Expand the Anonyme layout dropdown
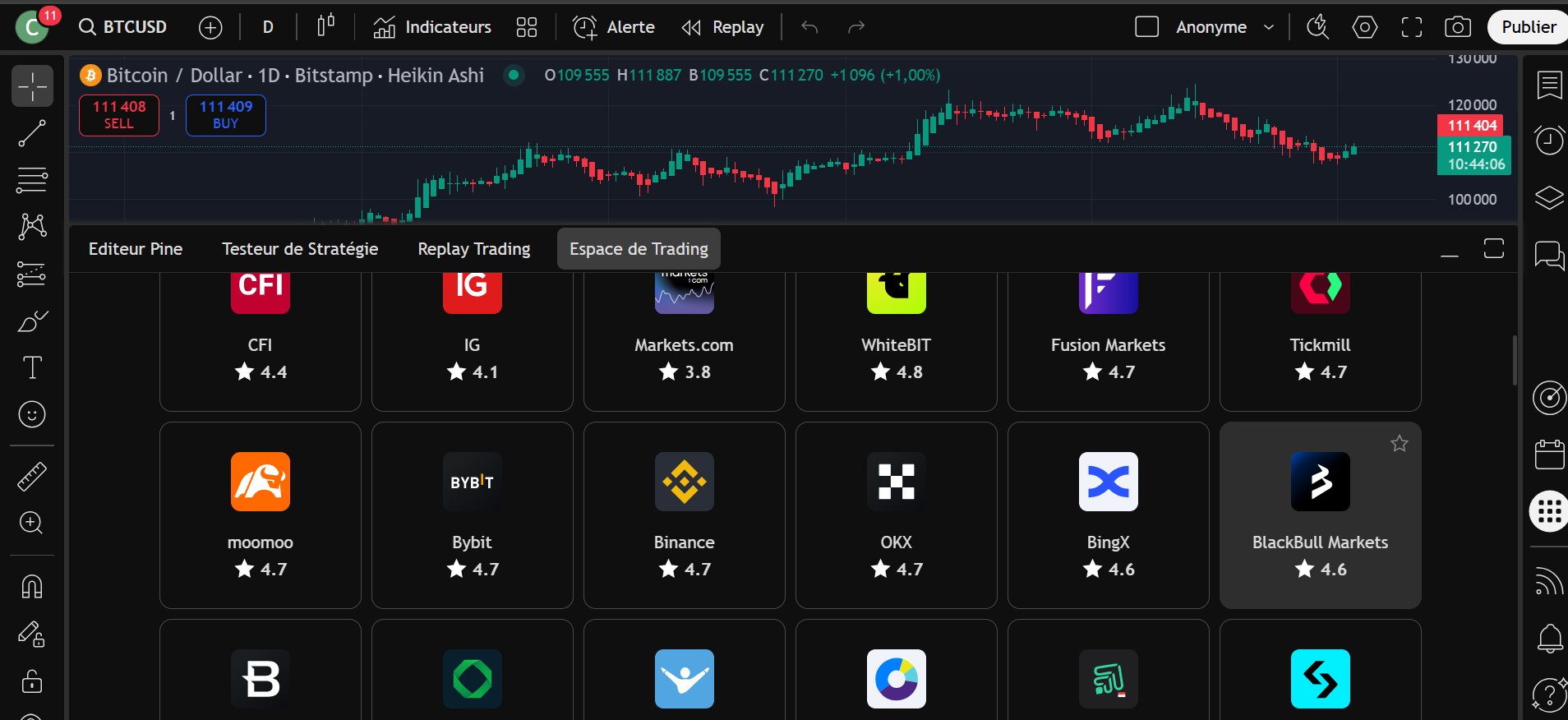Image resolution: width=1568 pixels, height=720 pixels. click(1268, 27)
